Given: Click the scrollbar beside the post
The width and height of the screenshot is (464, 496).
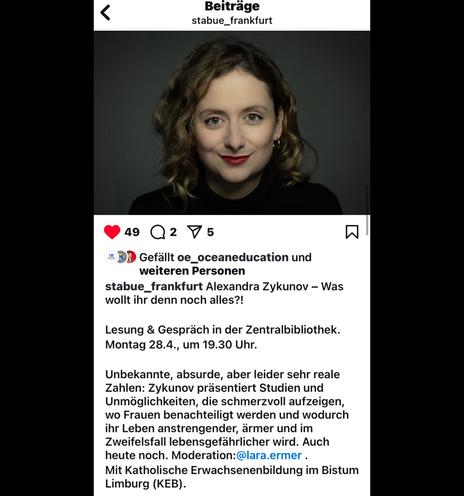Looking at the screenshot, I should [x=367, y=225].
